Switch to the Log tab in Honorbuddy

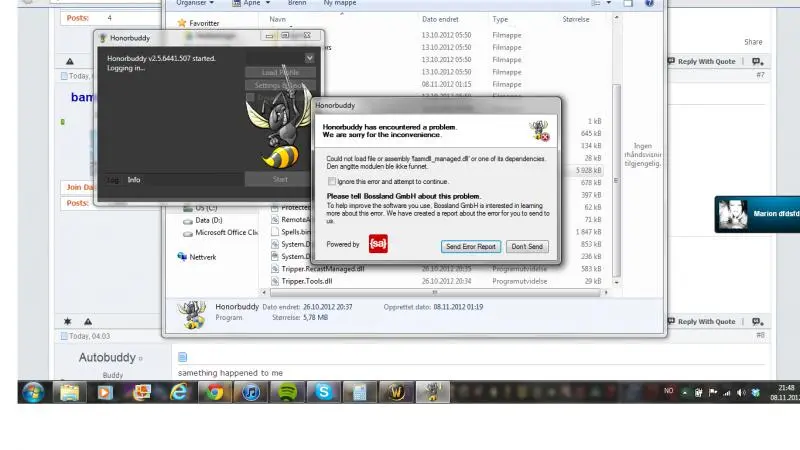113,180
